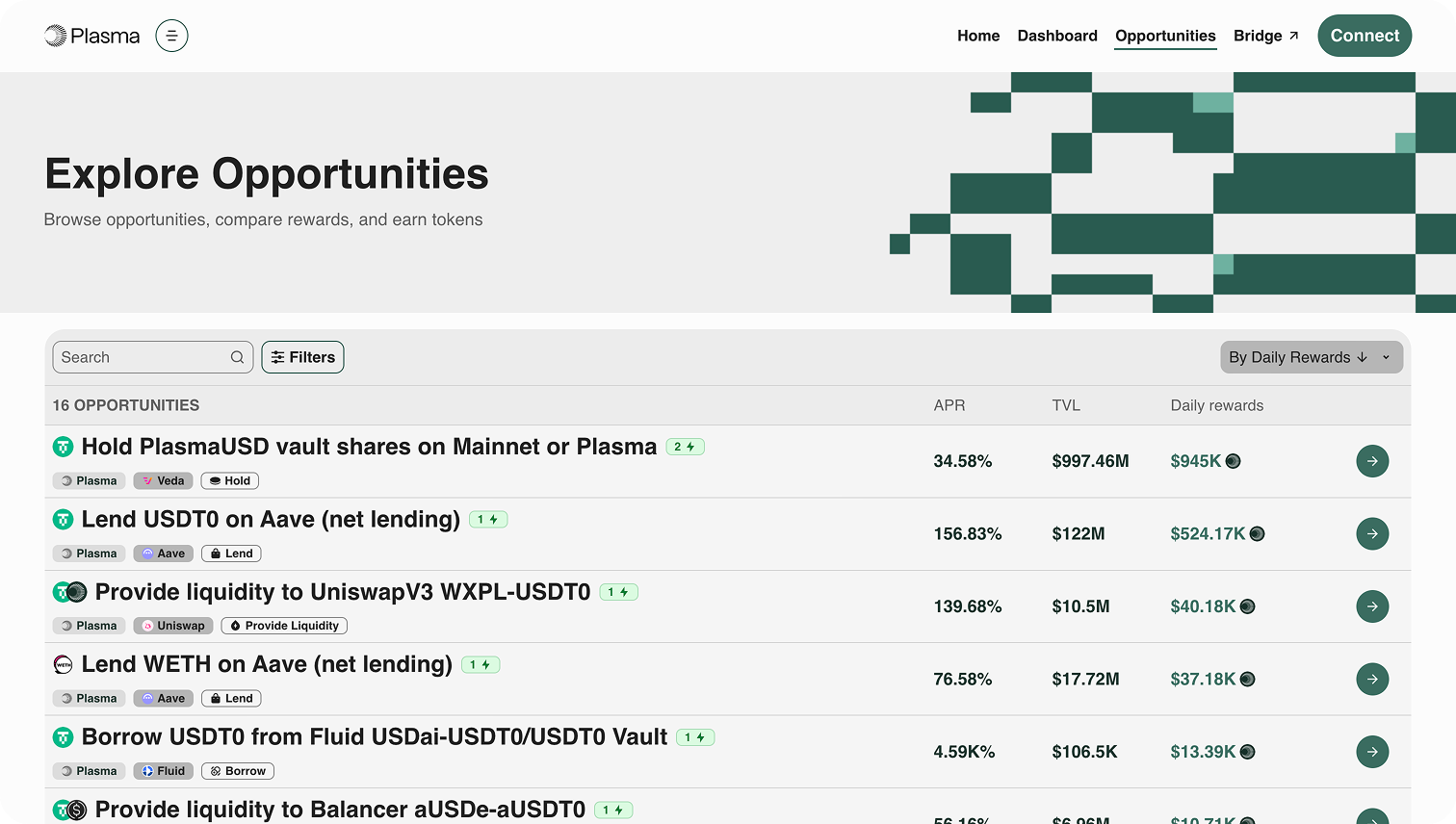Open arrow for UniswapV3 WXPL-USDT0 row

pyautogui.click(x=1372, y=606)
